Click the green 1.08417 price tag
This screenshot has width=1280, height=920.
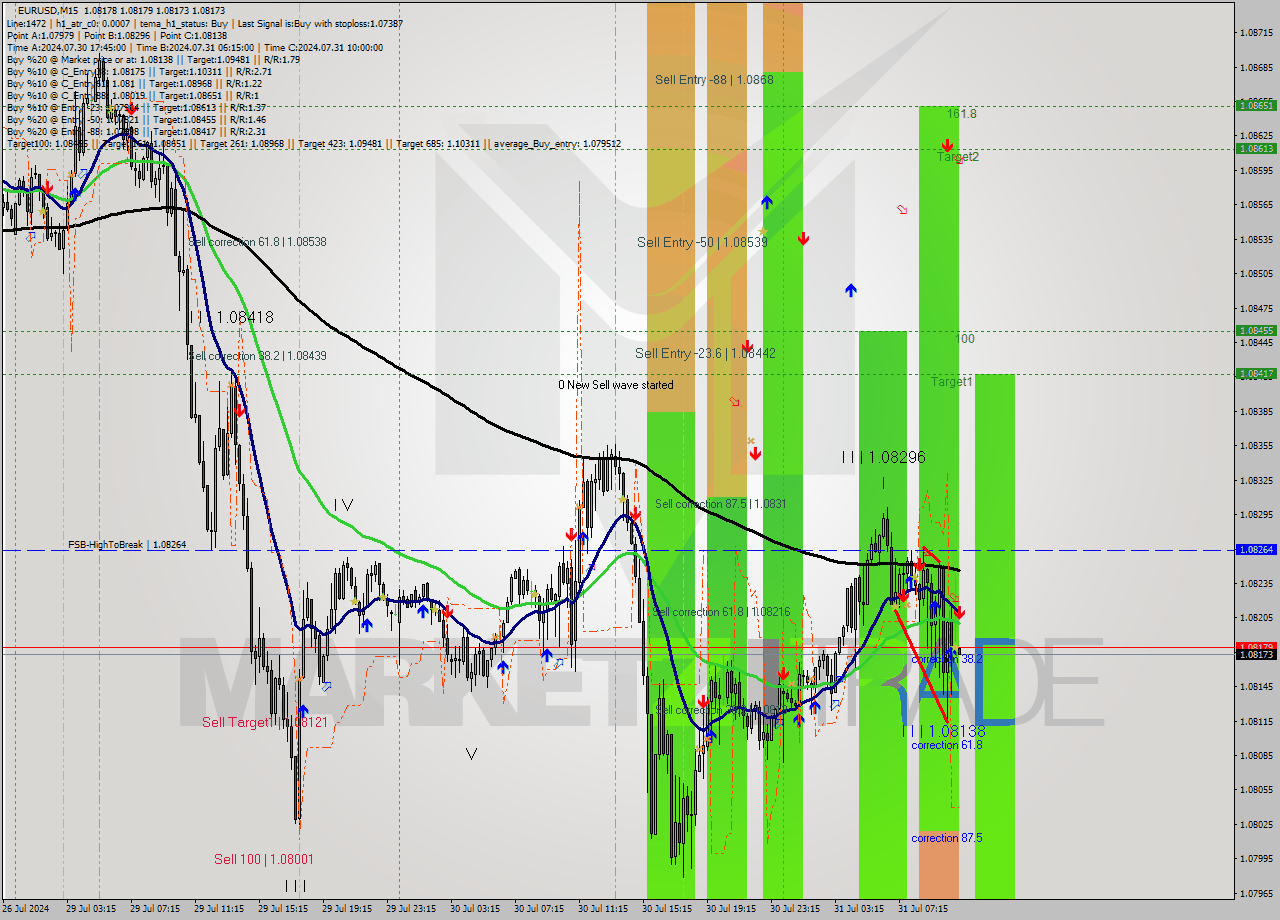(1256, 373)
